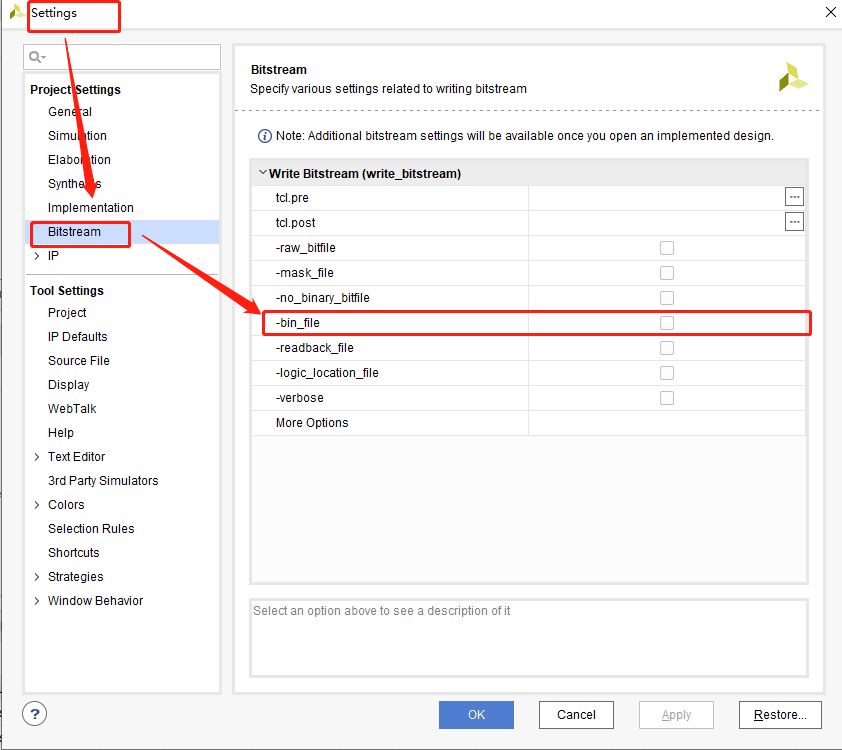842x750 pixels.
Task: Enable the -raw_bitfile checkbox
Action: pyautogui.click(x=667, y=248)
